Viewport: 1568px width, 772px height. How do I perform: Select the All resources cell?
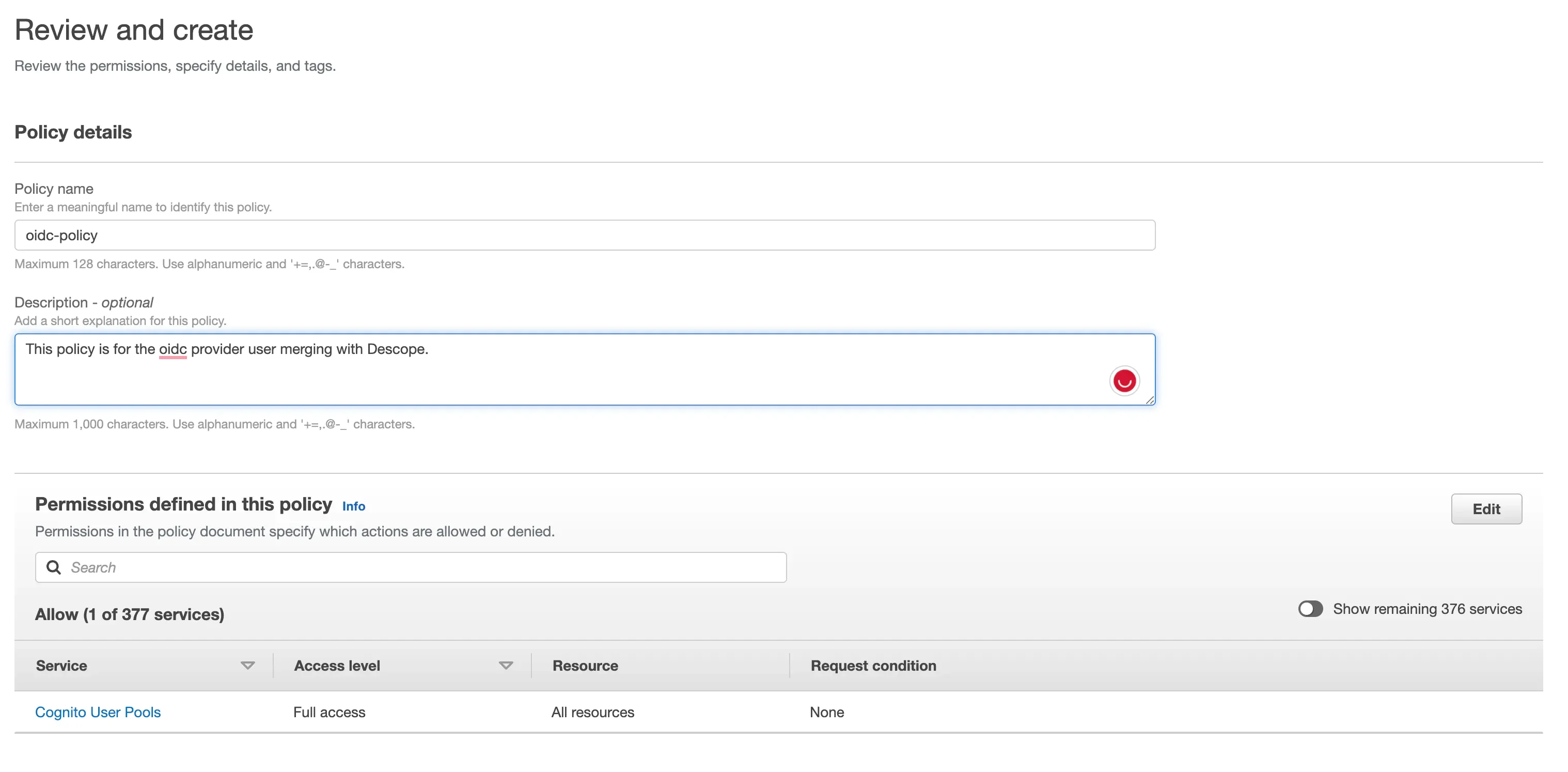point(593,712)
